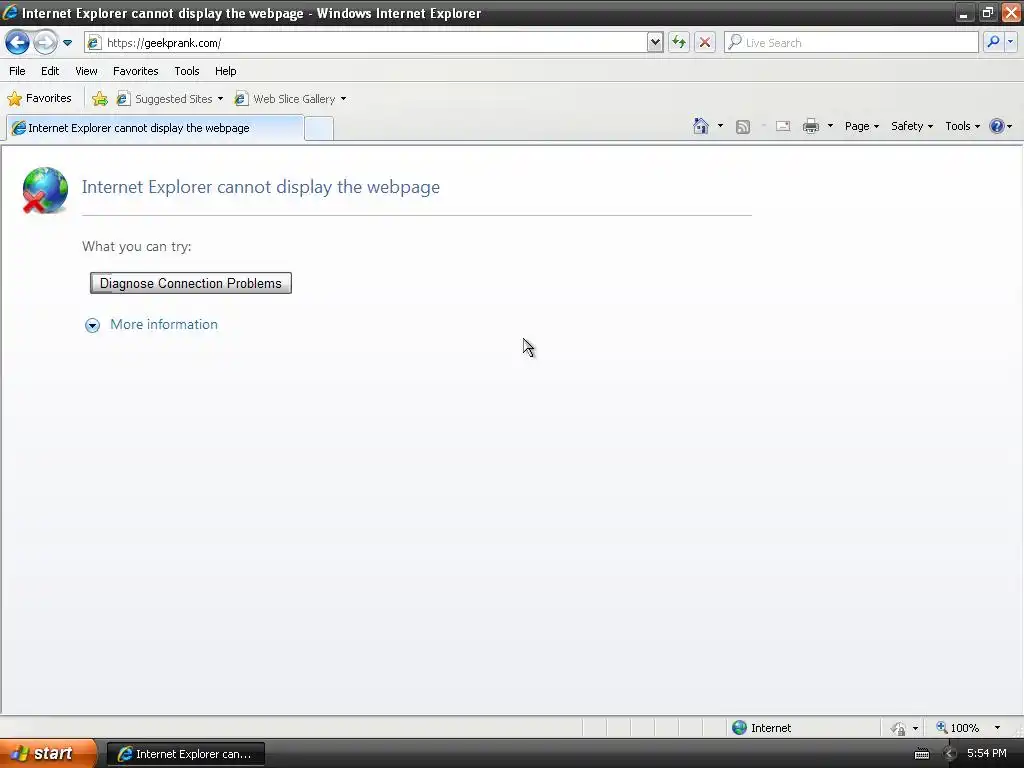Click the Add to Favorites Bar icon

tap(99, 99)
